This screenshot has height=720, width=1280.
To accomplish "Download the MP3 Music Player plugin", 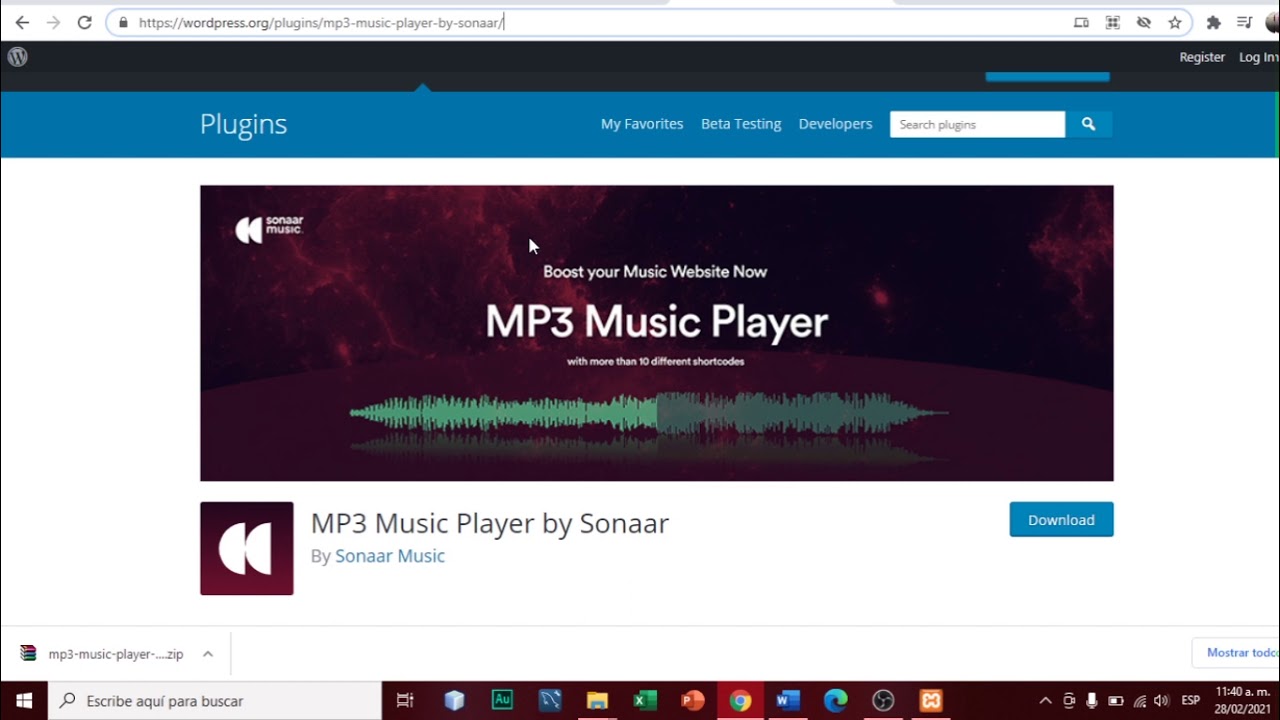I will [x=1061, y=519].
